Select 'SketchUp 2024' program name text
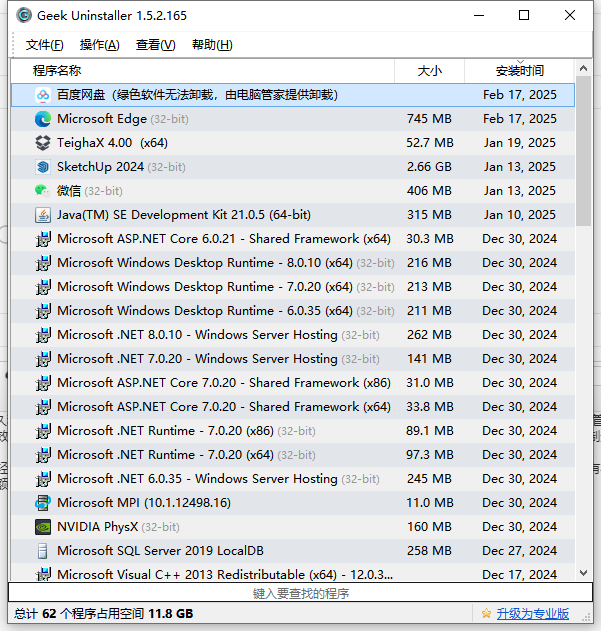The height and width of the screenshot is (631, 601). click(101, 167)
